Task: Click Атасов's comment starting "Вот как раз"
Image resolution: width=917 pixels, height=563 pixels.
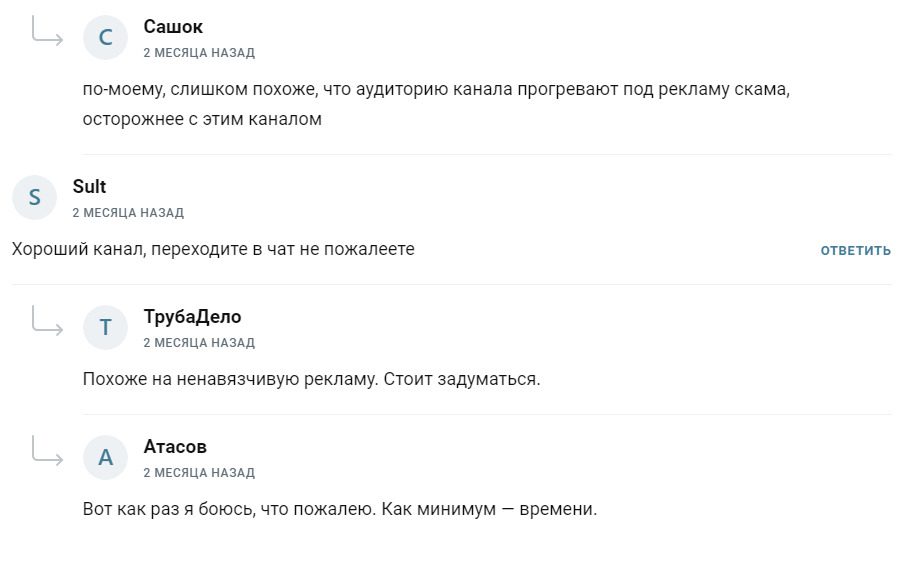Action: point(339,509)
